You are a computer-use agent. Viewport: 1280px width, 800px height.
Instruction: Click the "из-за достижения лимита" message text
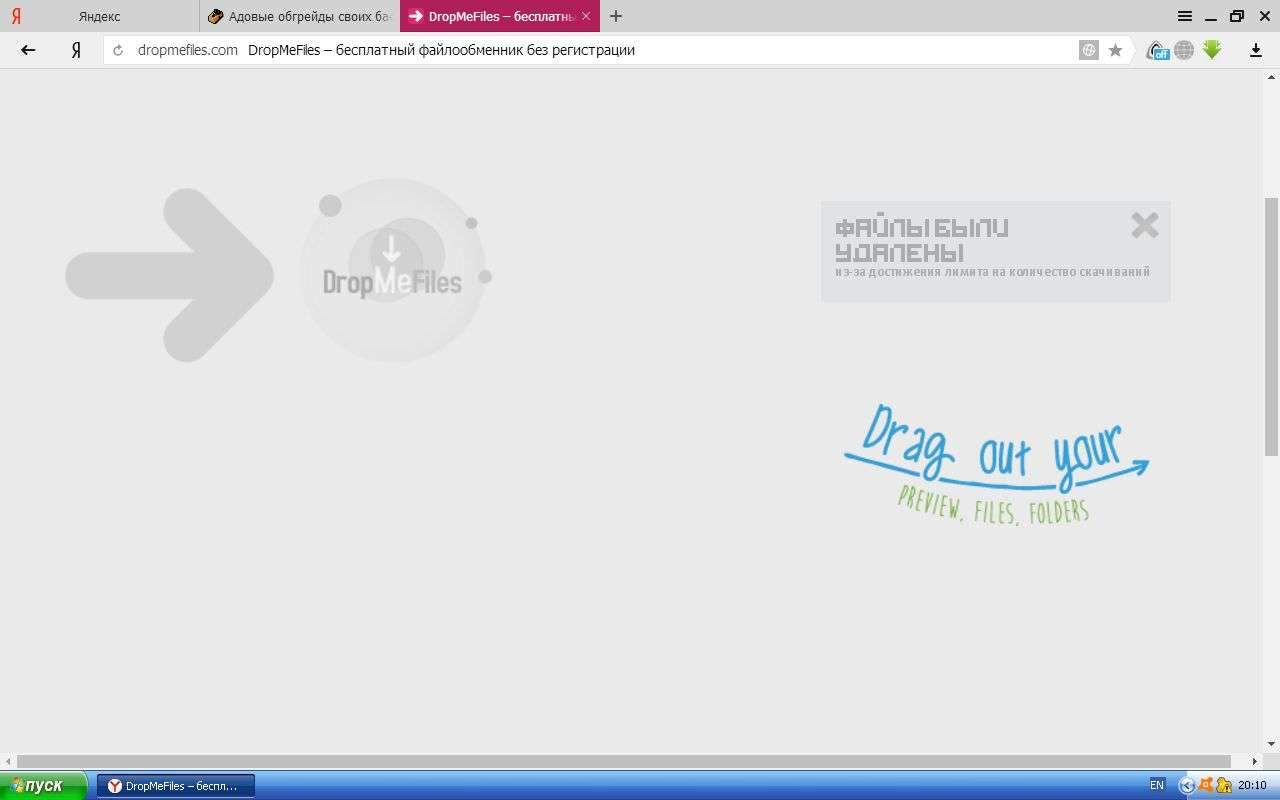(x=993, y=272)
